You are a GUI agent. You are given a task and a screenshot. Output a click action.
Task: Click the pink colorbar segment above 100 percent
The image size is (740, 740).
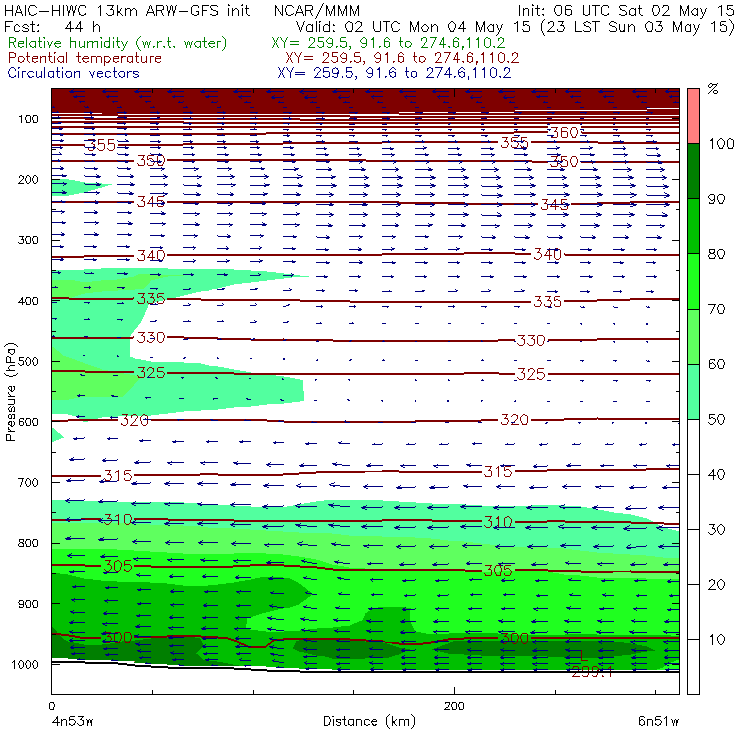click(693, 116)
